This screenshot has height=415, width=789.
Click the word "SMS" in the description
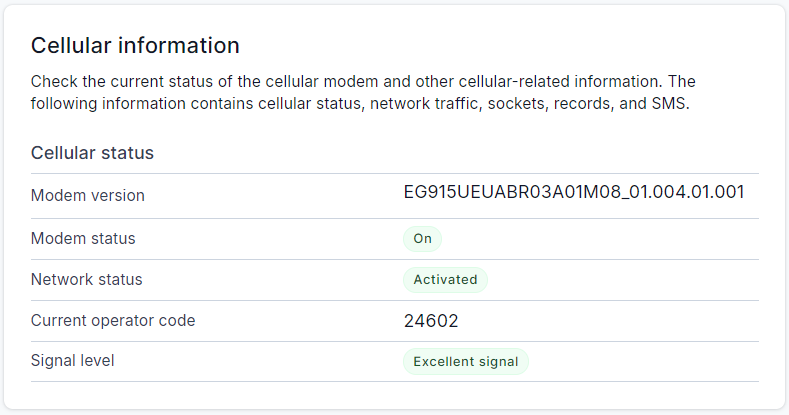coord(669,104)
